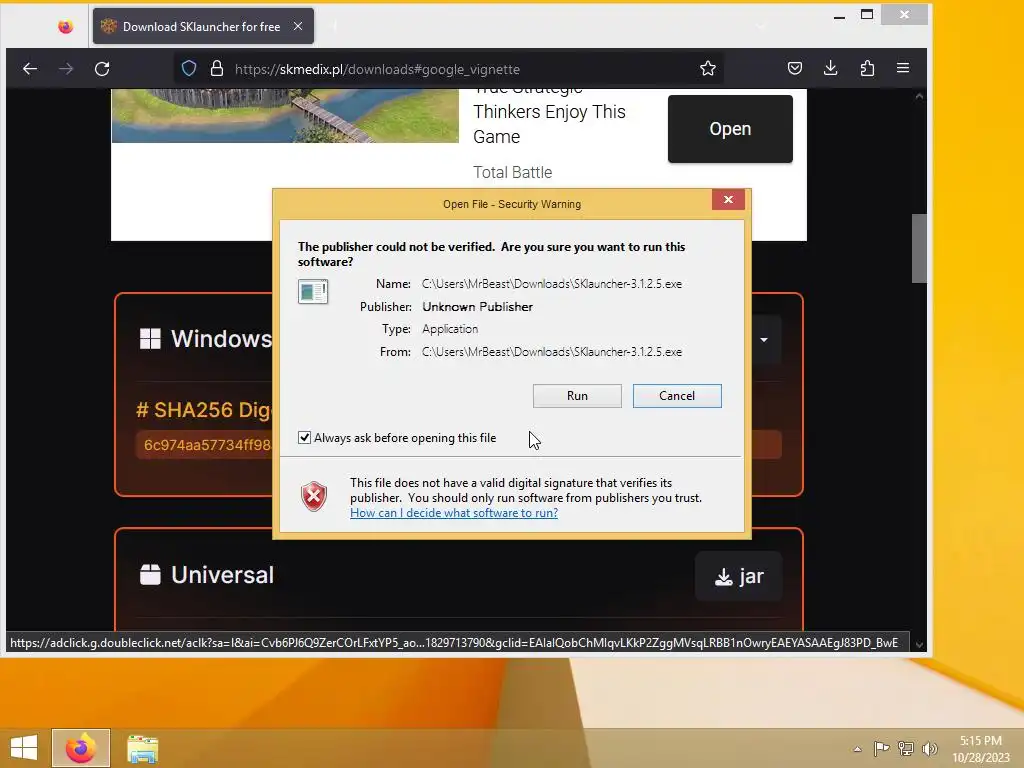Image resolution: width=1024 pixels, height=768 pixels.
Task: Click the taskbar clock showing 5:15 PM
Action: (981, 749)
